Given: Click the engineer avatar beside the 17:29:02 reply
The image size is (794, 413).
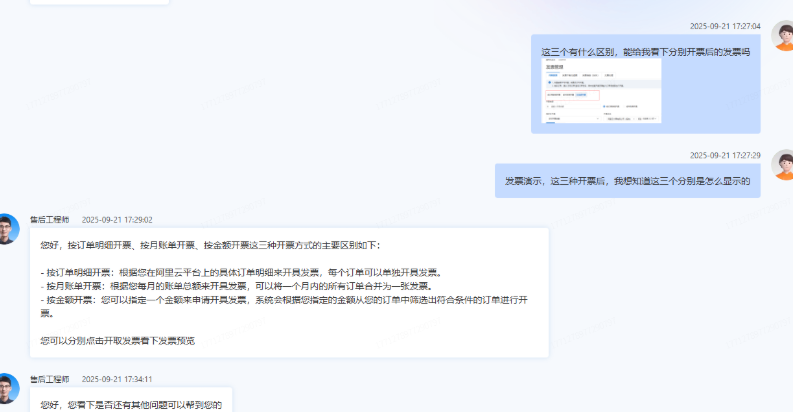Looking at the screenshot, I should point(8,229).
